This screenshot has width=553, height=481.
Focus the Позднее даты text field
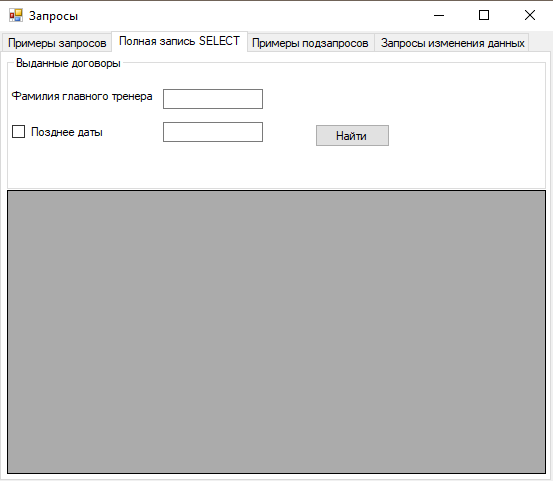pos(213,132)
